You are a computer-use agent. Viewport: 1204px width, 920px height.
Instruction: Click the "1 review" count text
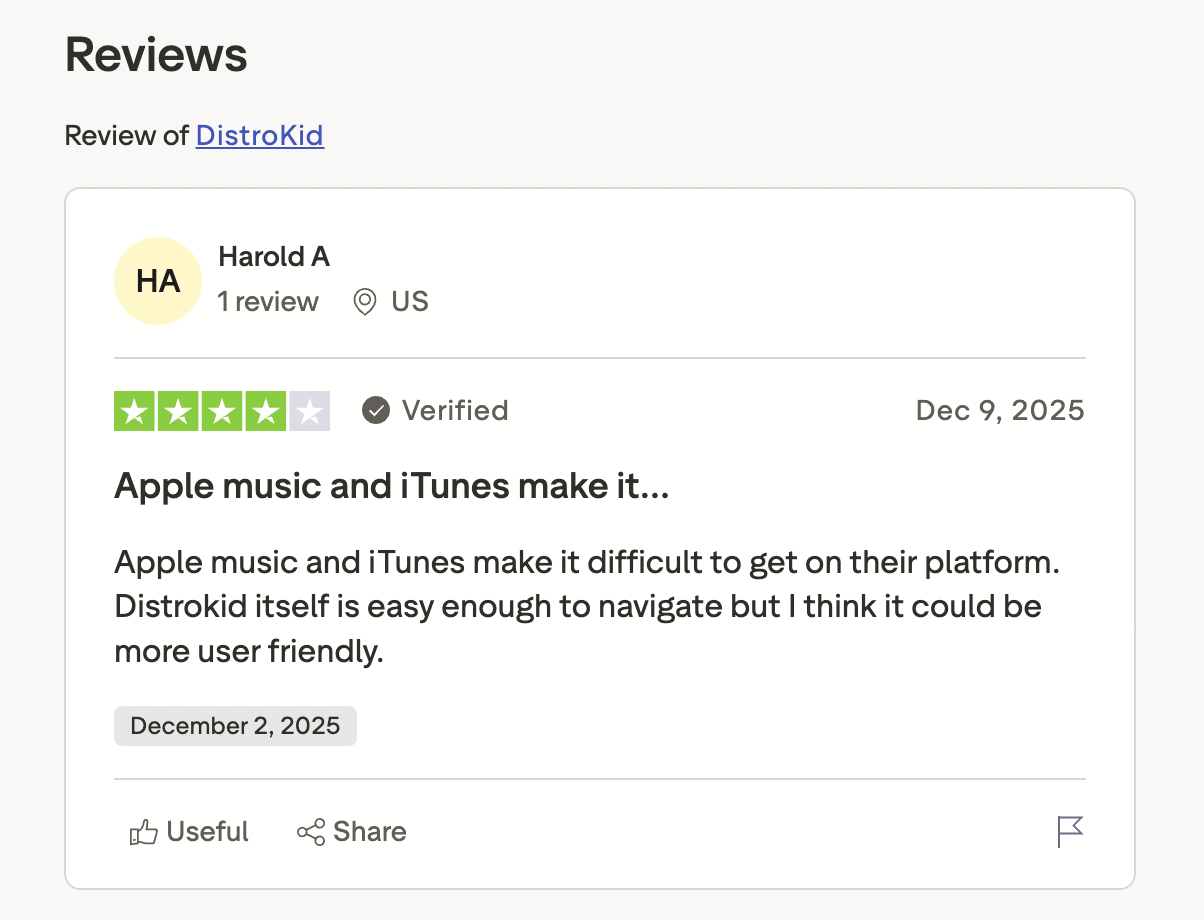pos(268,302)
